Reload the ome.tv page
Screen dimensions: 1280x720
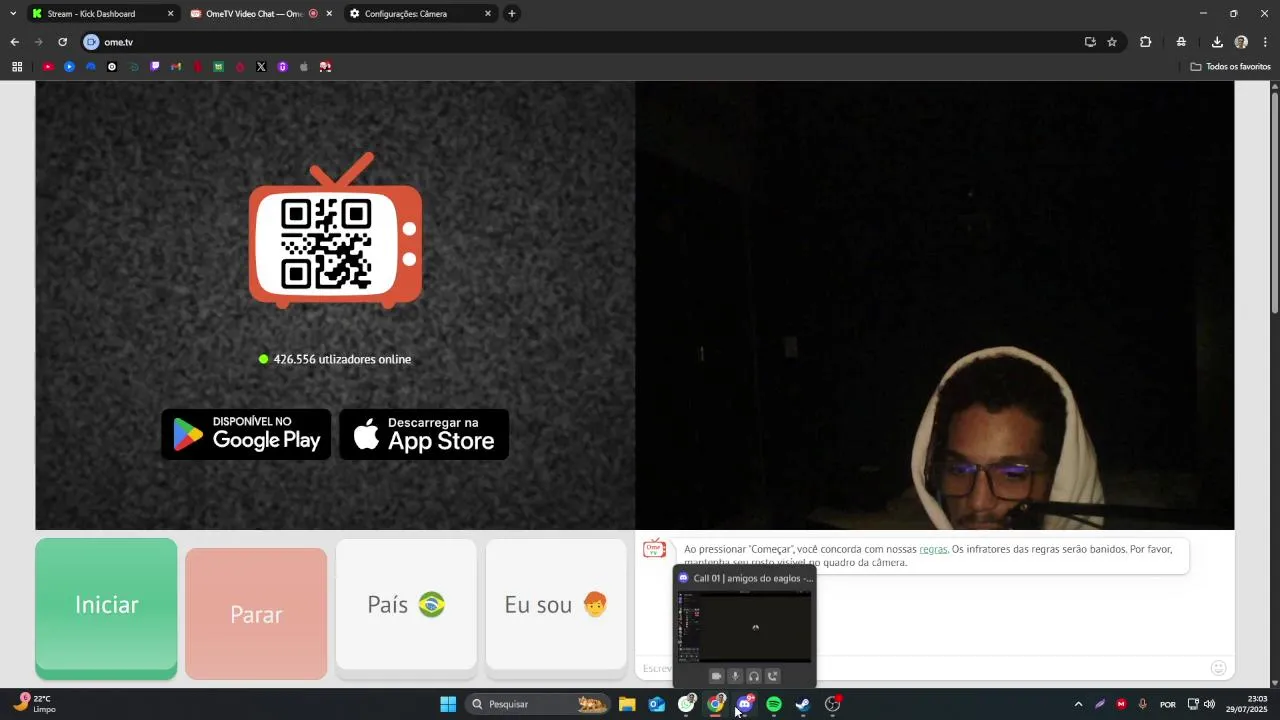[x=62, y=42]
